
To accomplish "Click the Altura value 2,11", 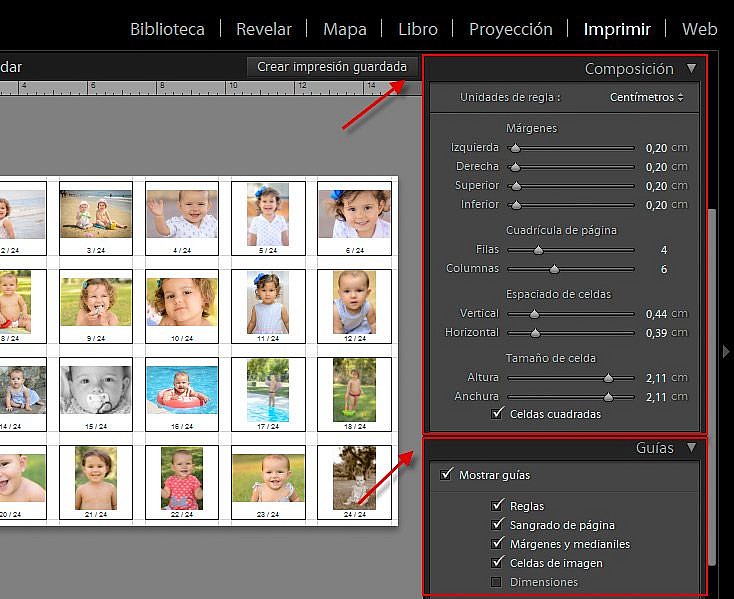I will click(656, 378).
